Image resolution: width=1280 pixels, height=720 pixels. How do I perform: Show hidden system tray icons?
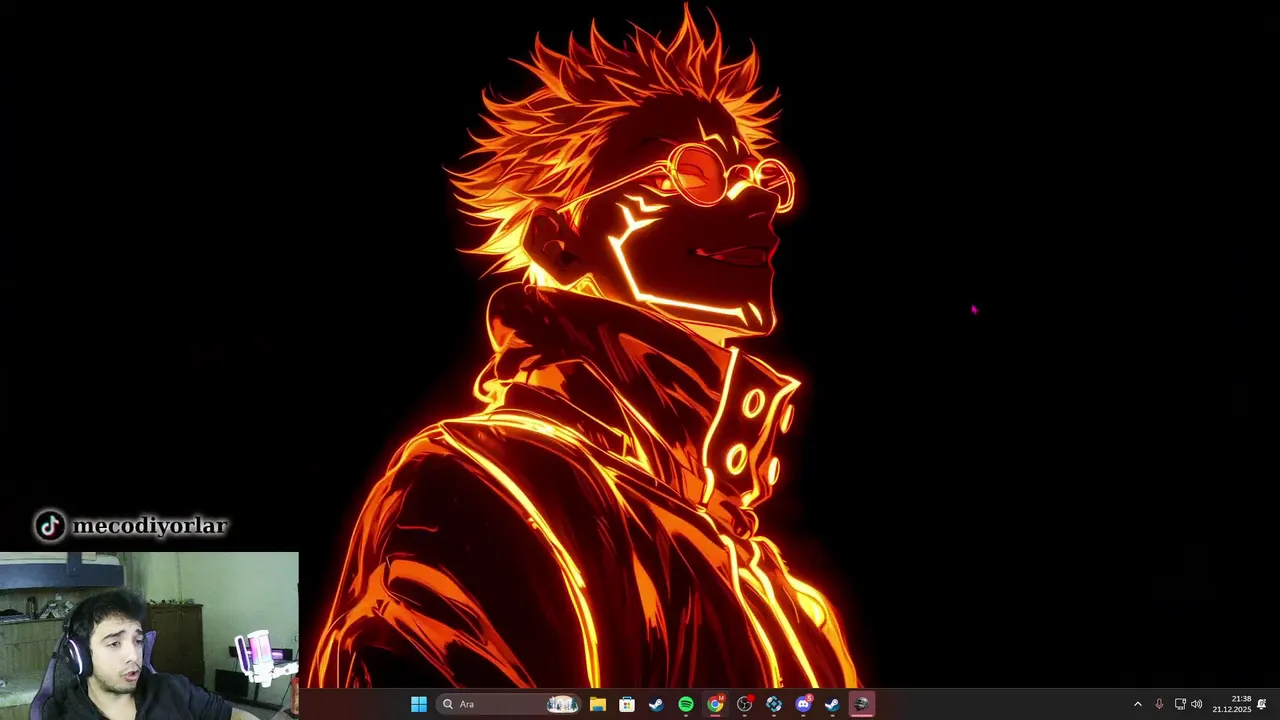(1137, 704)
